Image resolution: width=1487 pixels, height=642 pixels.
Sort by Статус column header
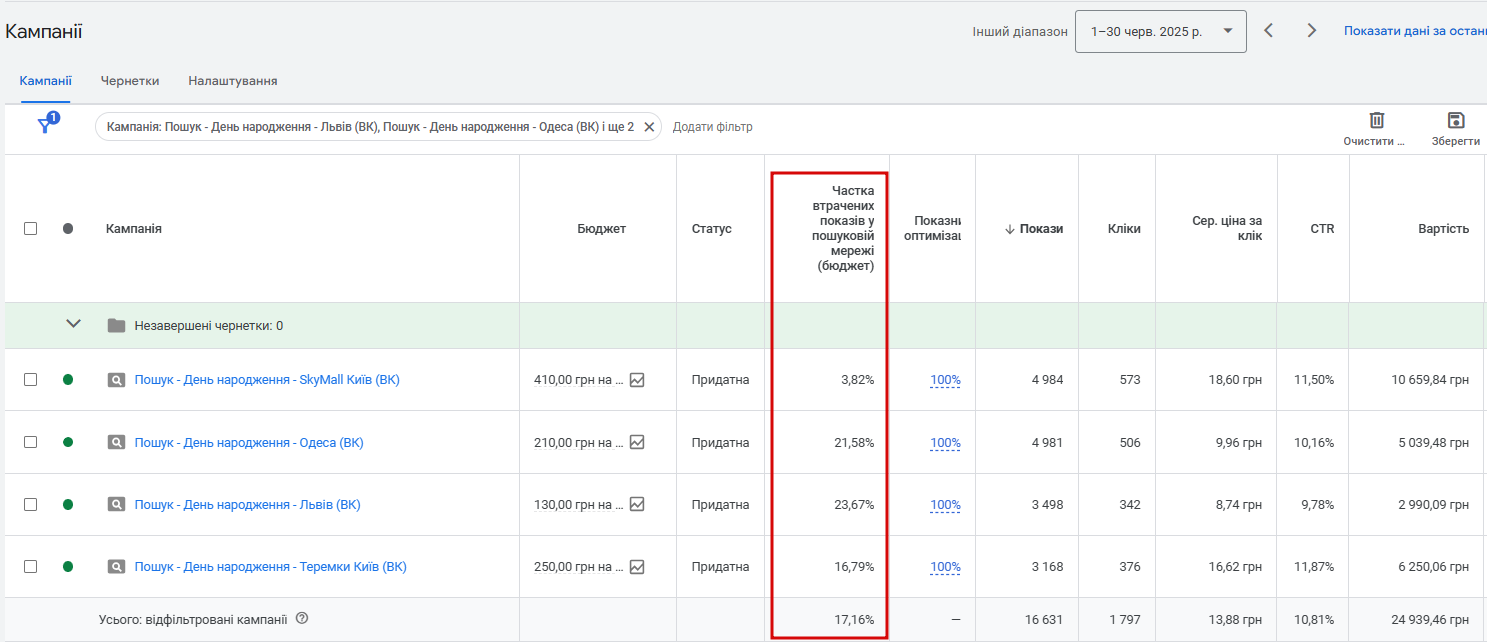[x=712, y=229]
